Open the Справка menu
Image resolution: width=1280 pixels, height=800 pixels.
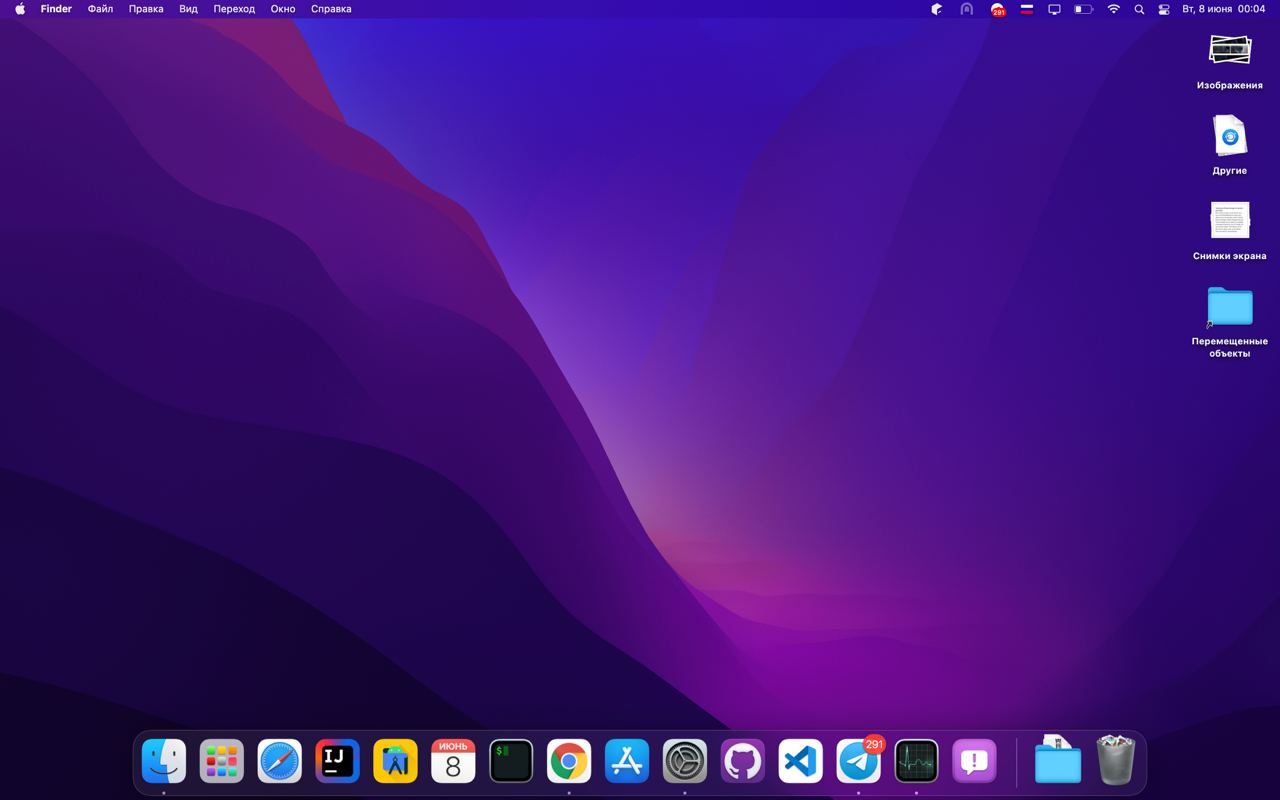[x=331, y=9]
